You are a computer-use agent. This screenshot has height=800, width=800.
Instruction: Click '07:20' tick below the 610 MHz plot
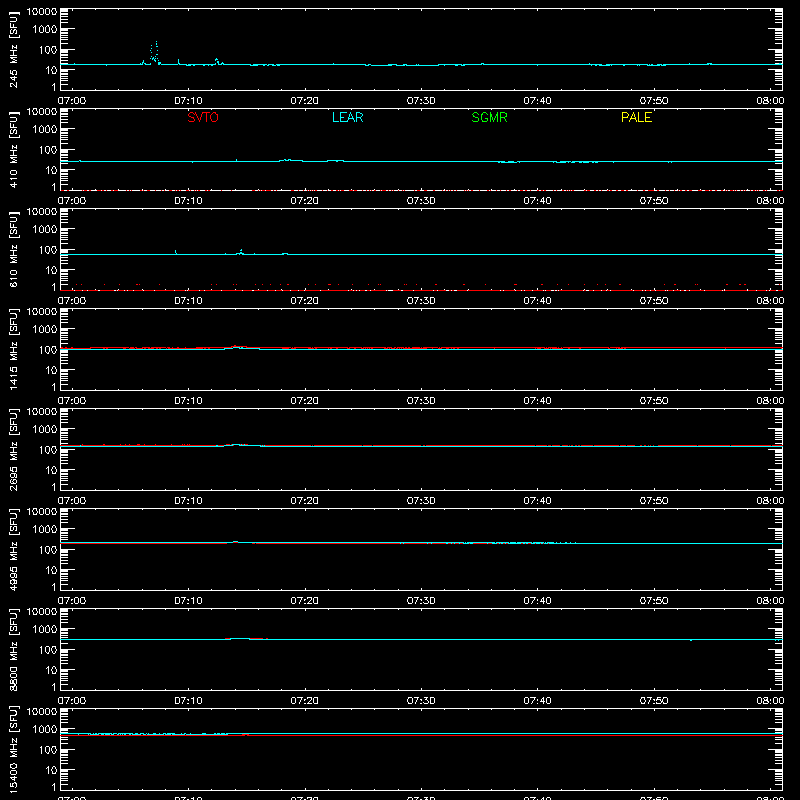pos(305,301)
